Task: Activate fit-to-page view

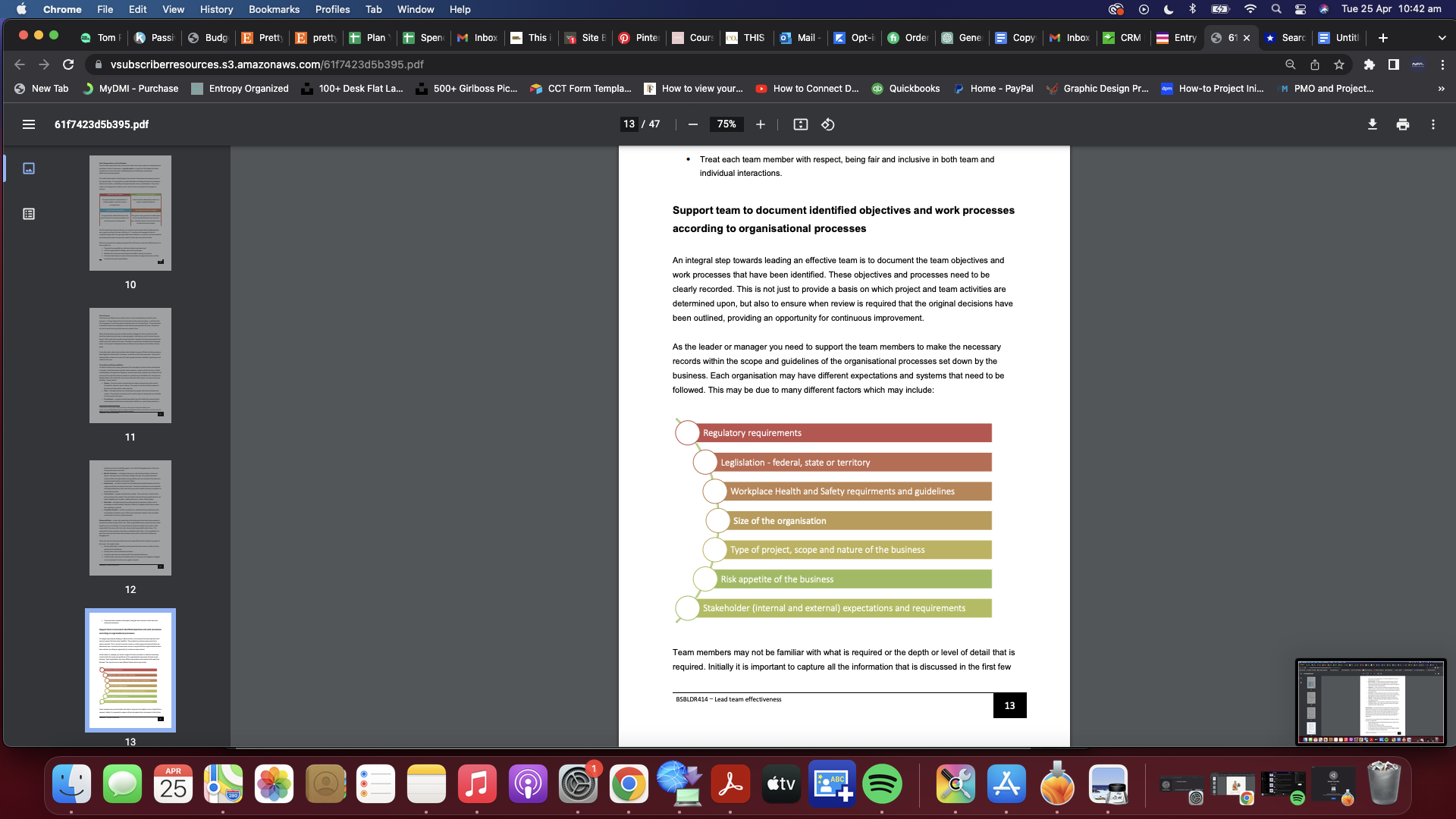Action: tap(800, 124)
